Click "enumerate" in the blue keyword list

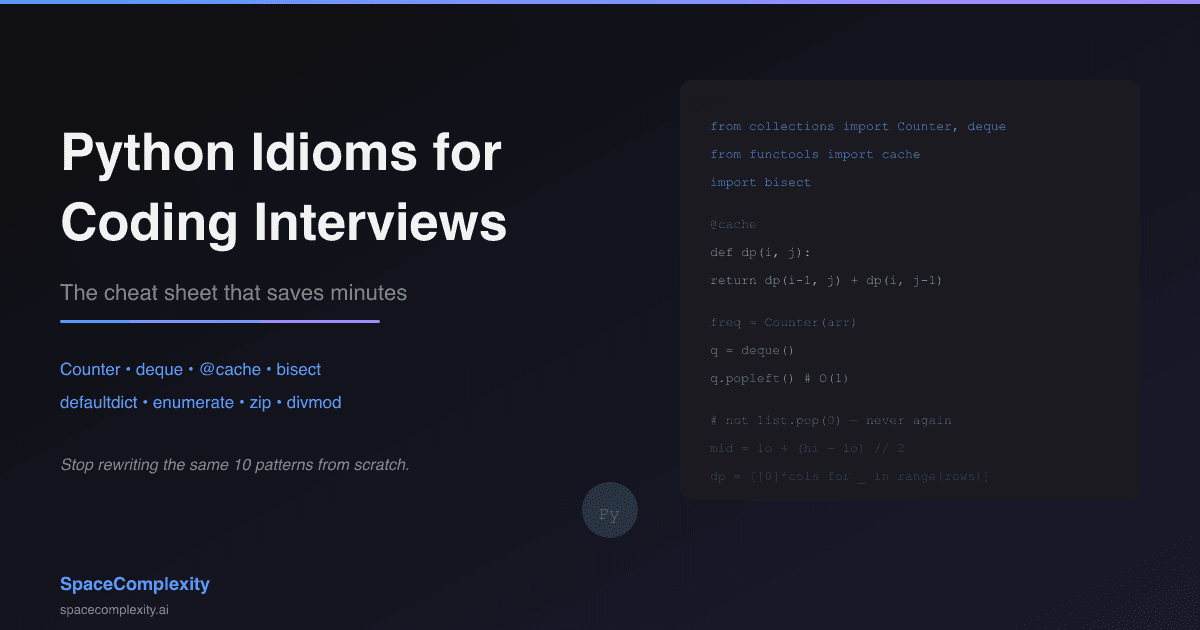[x=193, y=402]
